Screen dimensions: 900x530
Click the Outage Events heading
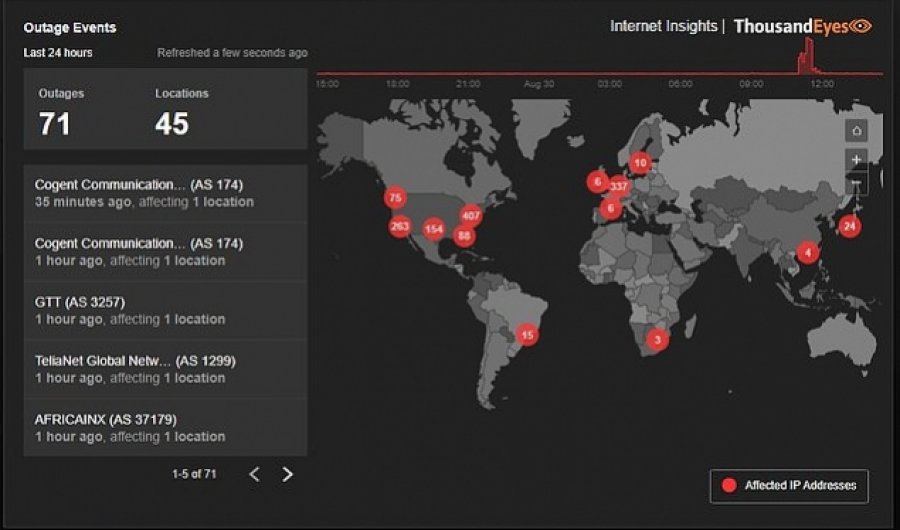coord(70,28)
